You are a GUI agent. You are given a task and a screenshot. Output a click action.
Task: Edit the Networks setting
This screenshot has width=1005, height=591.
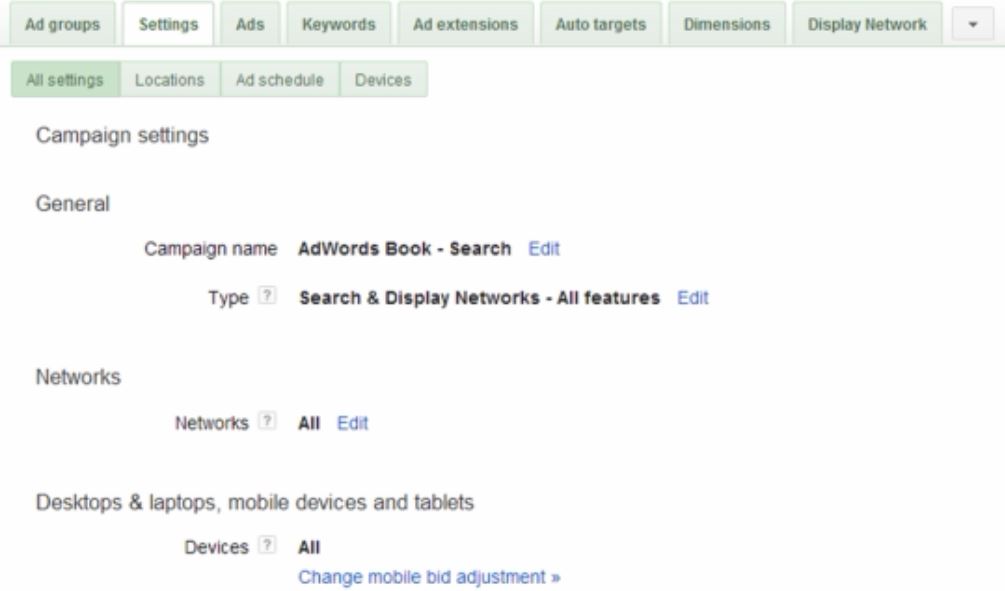pyautogui.click(x=353, y=424)
